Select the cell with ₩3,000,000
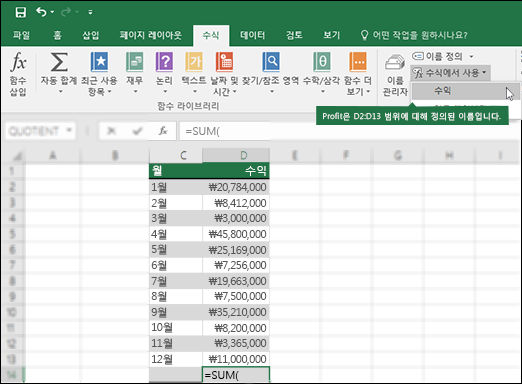This screenshot has height=384, width=522. pos(236,218)
